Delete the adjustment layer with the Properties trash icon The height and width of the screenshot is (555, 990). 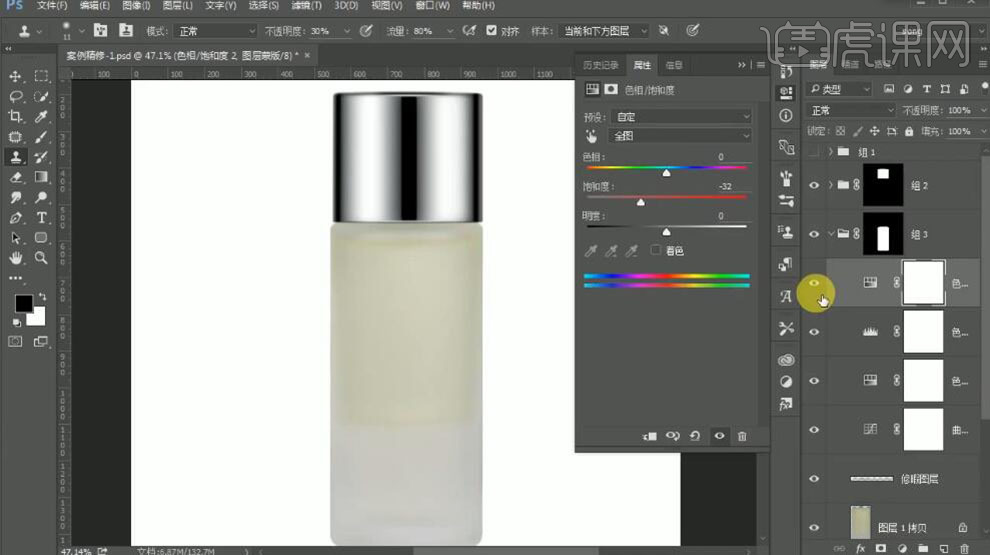[x=742, y=436]
